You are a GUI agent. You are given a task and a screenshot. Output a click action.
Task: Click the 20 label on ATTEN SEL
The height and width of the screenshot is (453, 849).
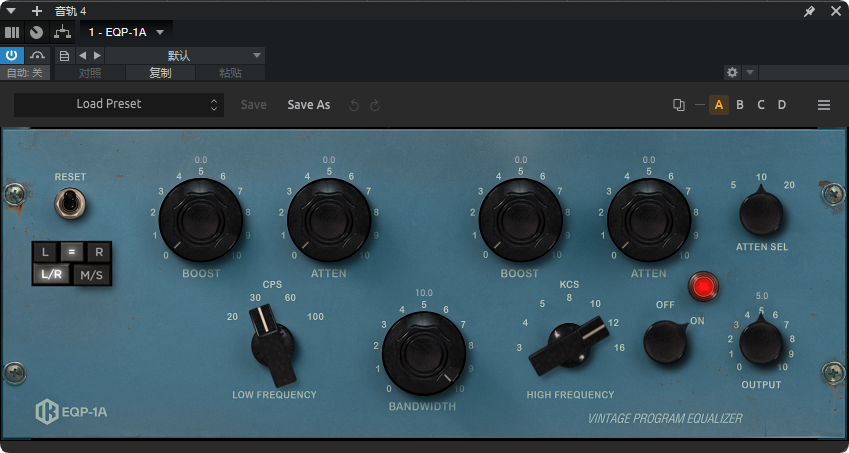tap(789, 185)
